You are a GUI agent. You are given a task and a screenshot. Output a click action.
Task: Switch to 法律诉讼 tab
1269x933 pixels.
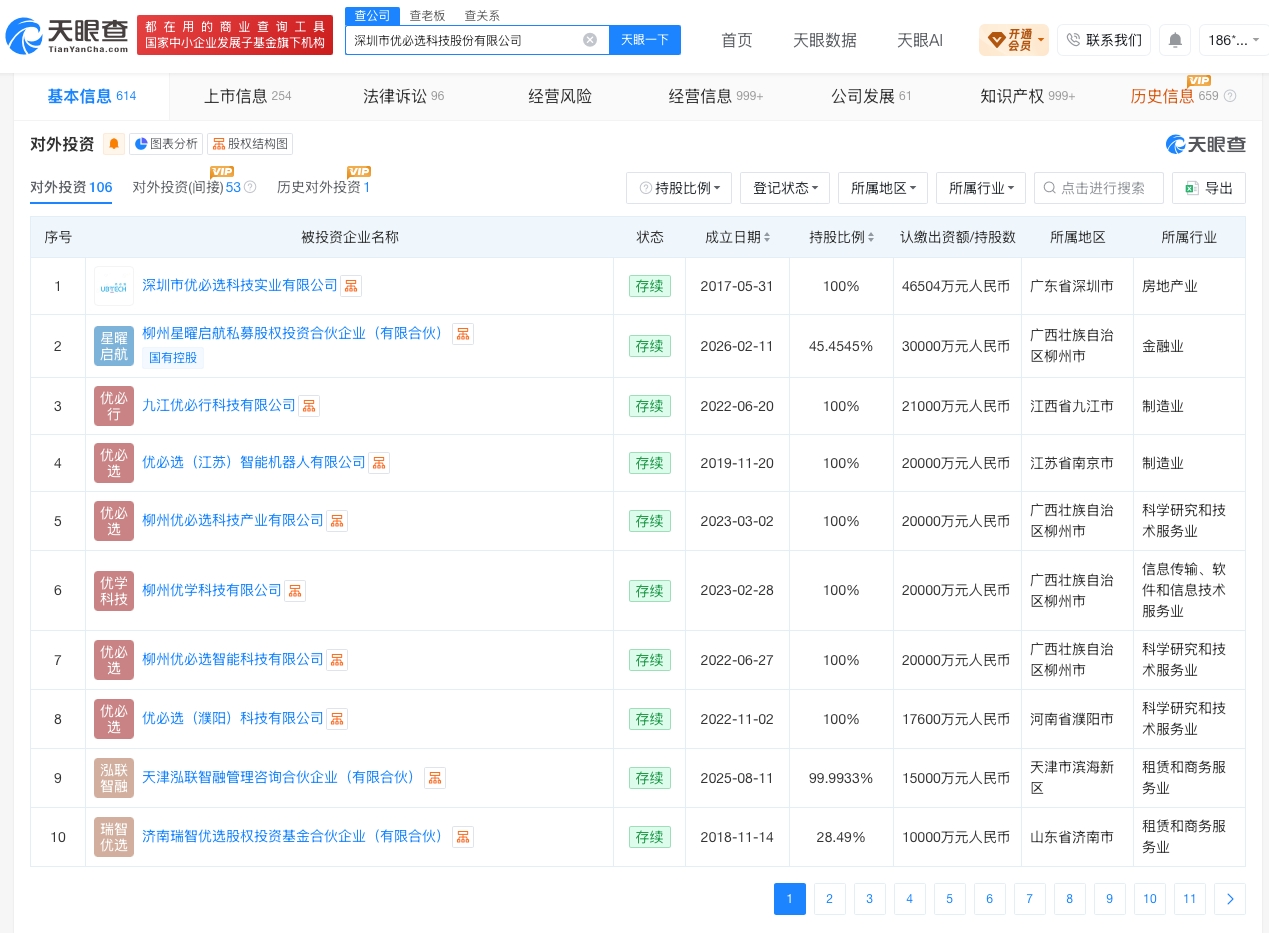point(404,97)
